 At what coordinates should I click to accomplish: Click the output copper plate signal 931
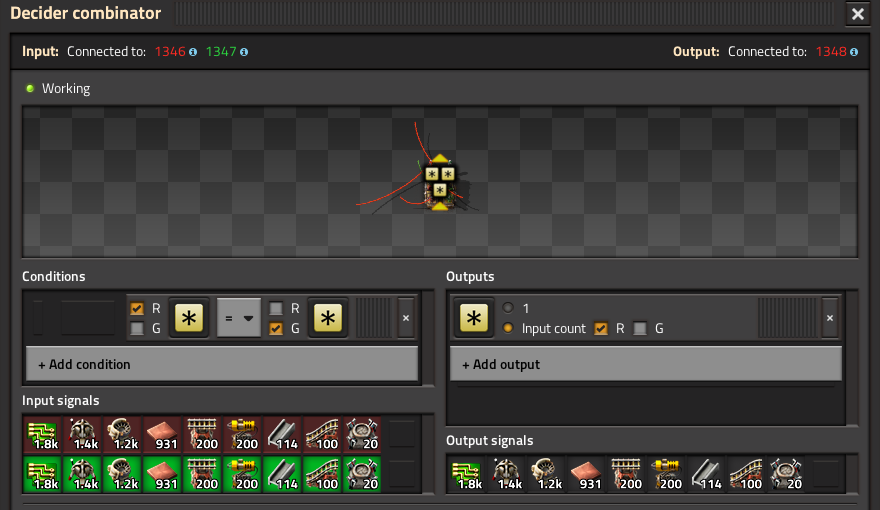pyautogui.click(x=586, y=475)
